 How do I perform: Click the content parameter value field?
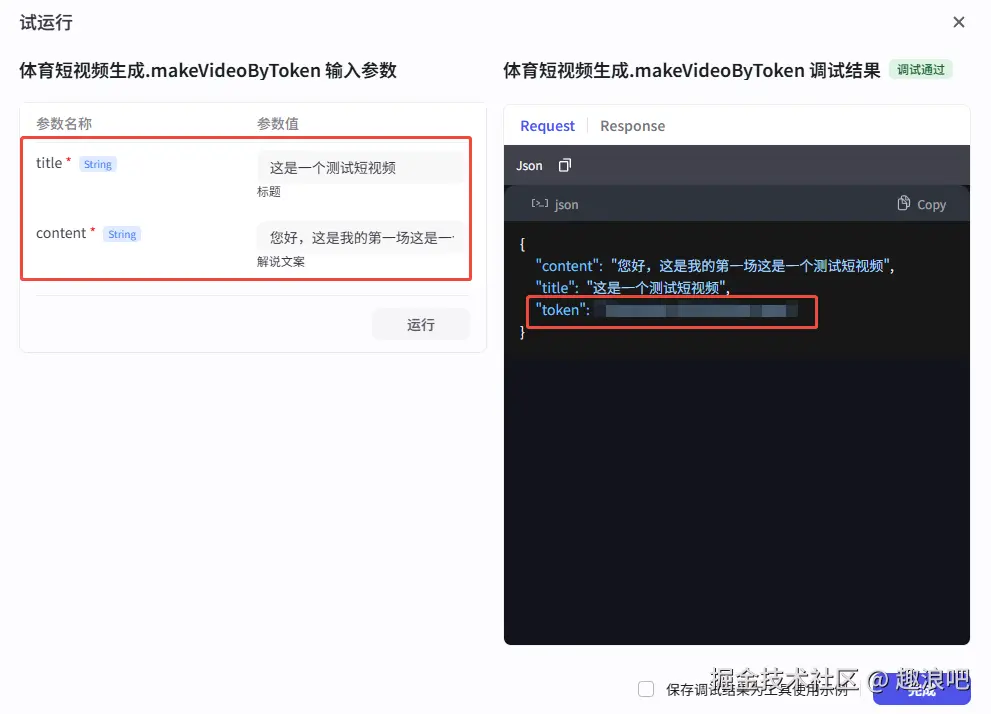coord(362,238)
